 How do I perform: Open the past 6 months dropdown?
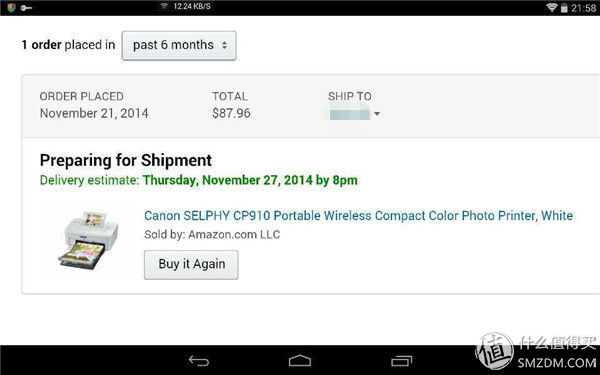[179, 46]
